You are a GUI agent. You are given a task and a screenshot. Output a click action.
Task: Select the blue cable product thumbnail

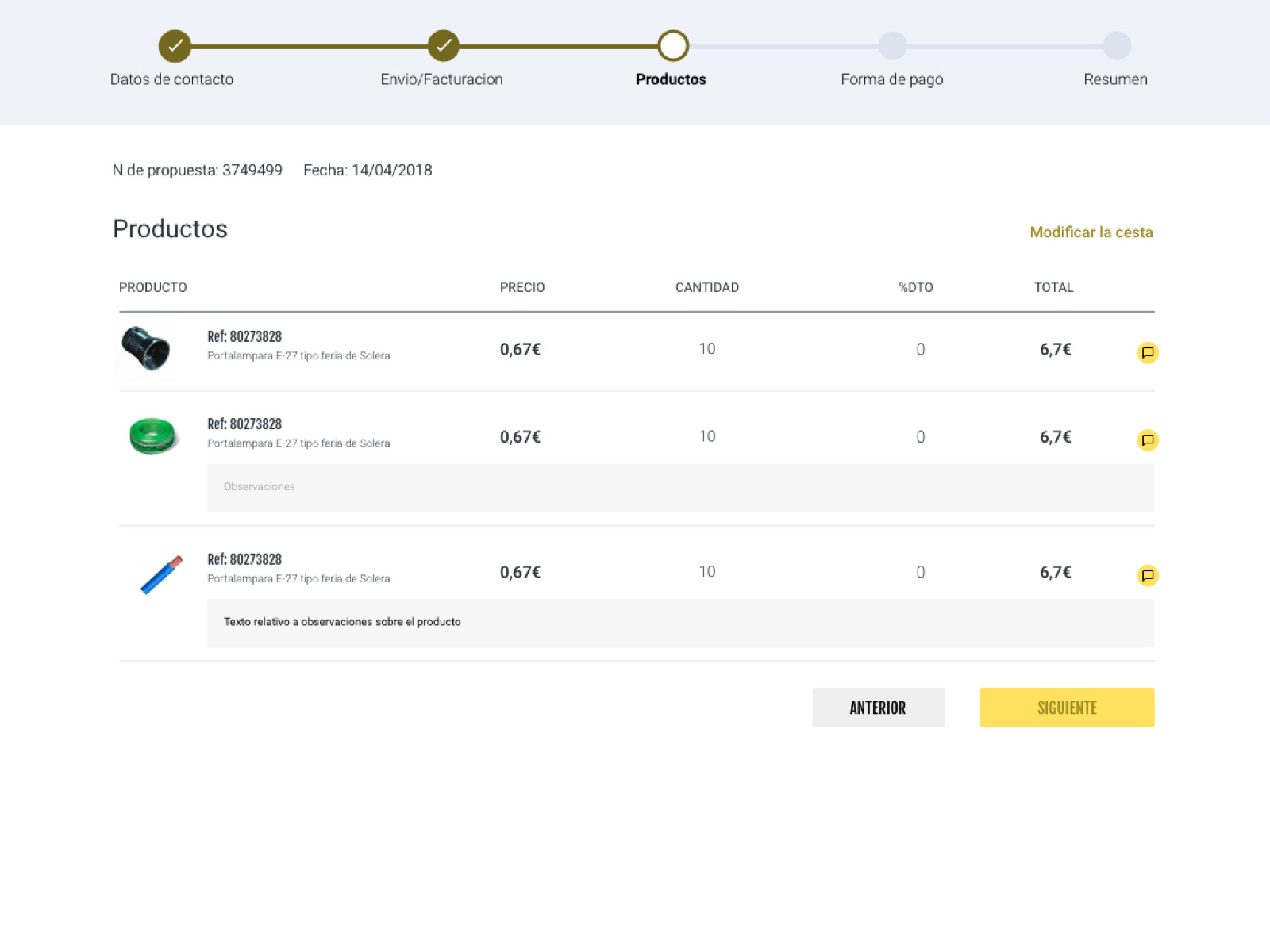coord(163,575)
